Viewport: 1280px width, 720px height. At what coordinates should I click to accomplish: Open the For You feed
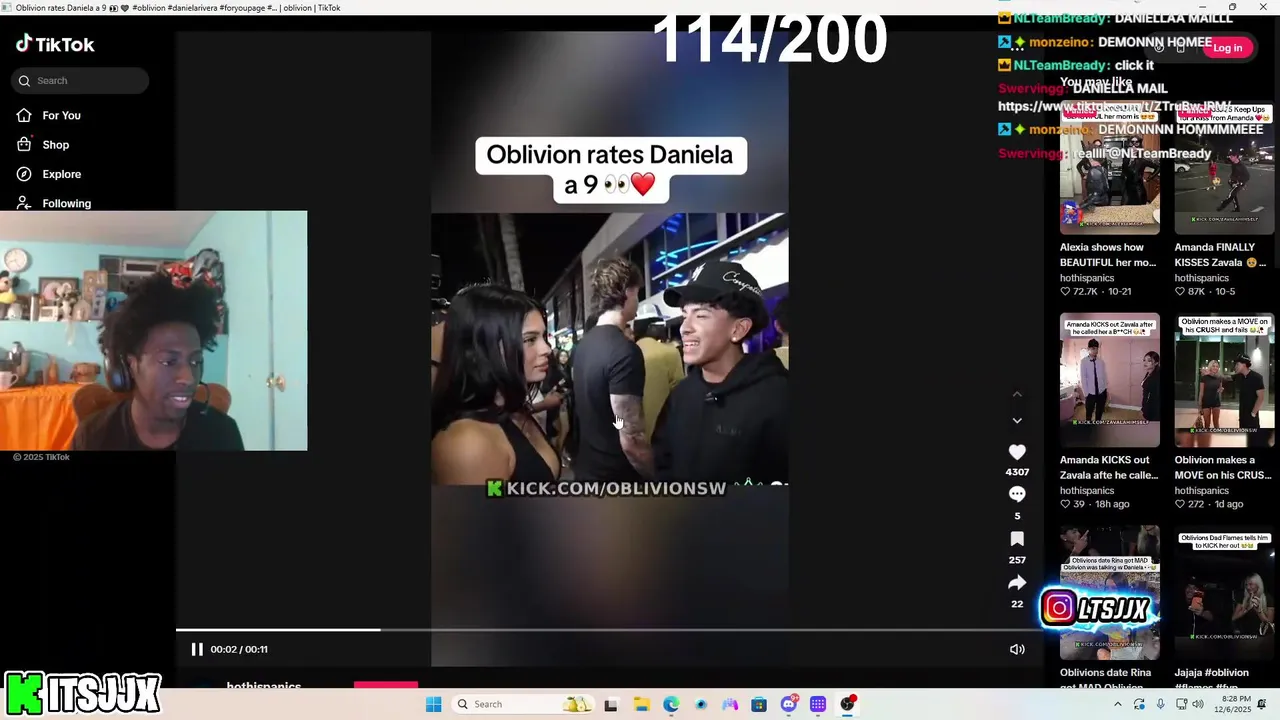[x=48, y=115]
